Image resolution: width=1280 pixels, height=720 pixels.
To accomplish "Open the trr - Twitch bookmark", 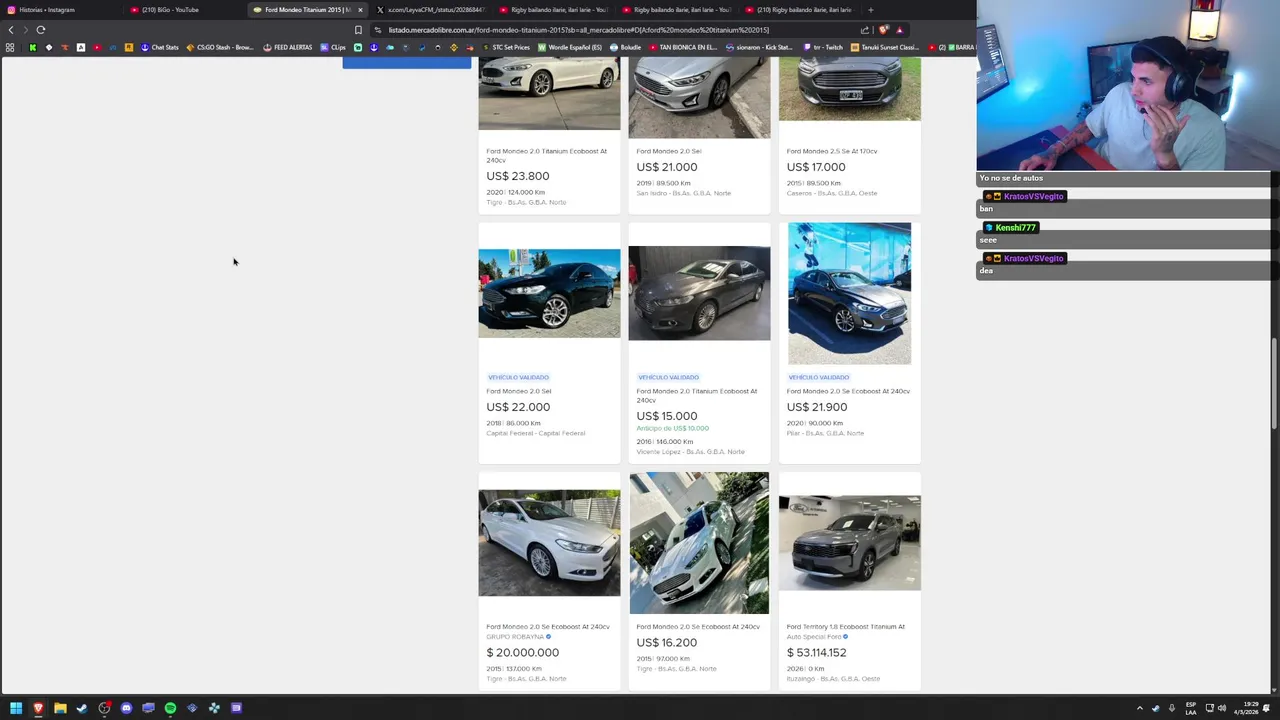I will pos(823,47).
